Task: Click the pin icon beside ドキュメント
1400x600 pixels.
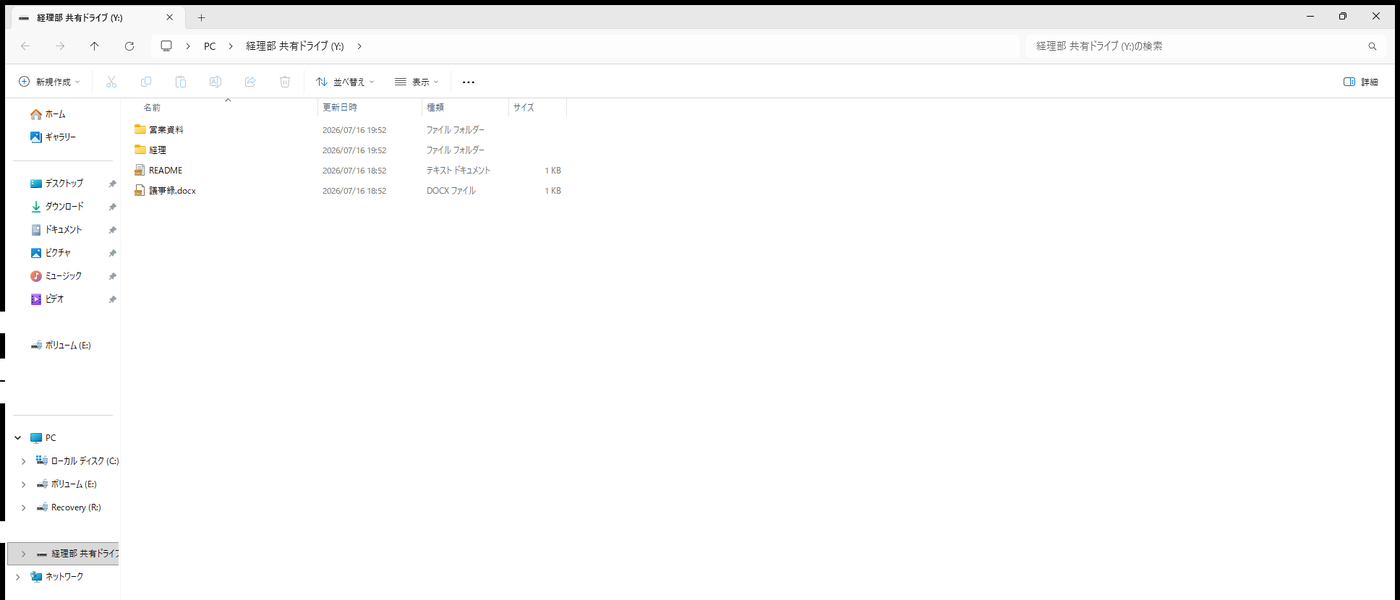Action: 112,230
